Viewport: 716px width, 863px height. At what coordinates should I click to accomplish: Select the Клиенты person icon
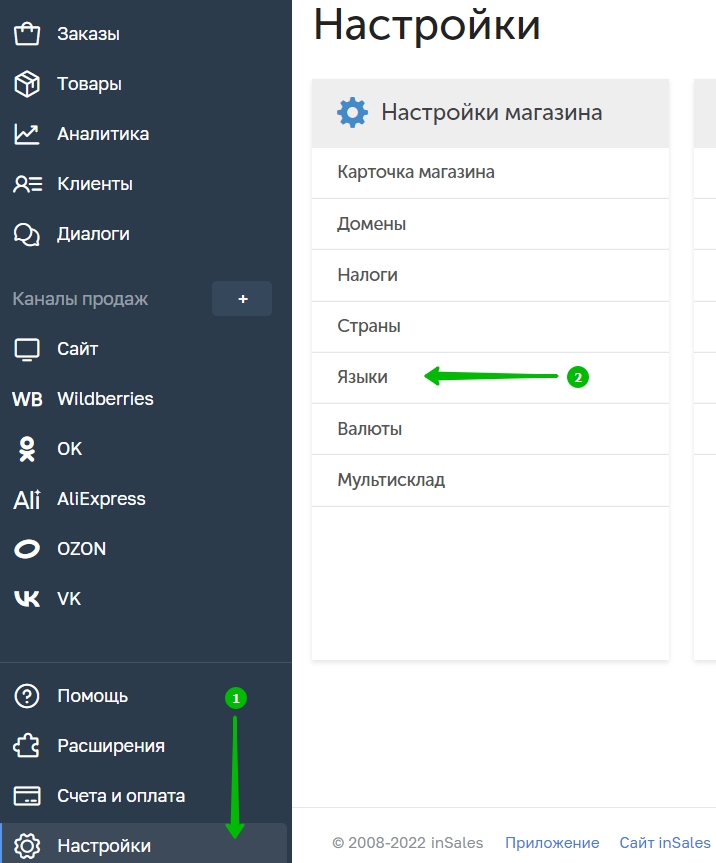(28, 184)
